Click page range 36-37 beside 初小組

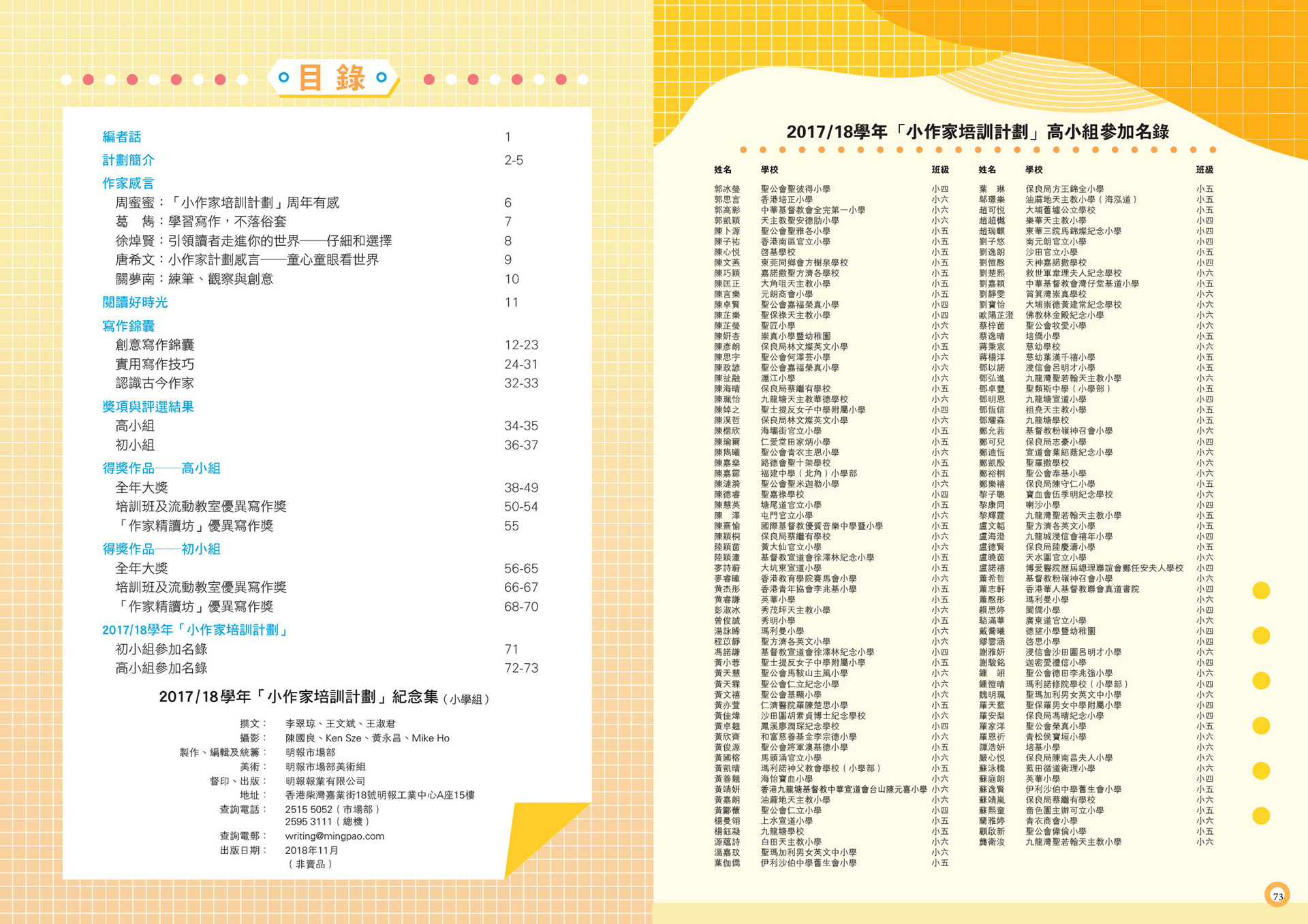[x=521, y=445]
